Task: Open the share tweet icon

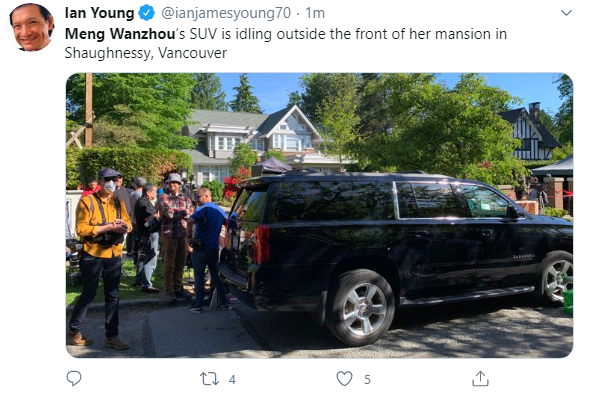Action: click(x=480, y=378)
